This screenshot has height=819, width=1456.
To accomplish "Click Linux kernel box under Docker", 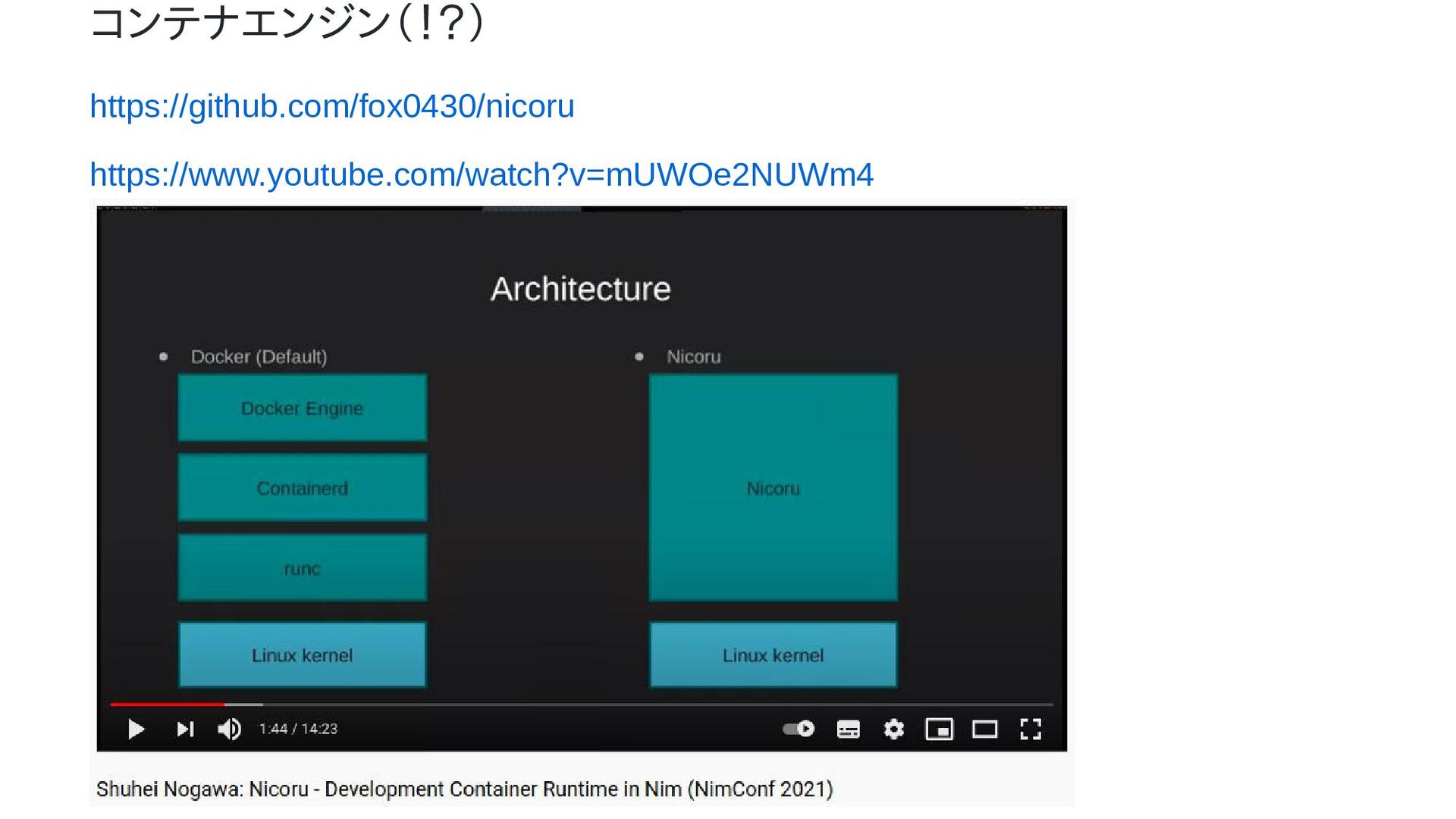I will point(303,655).
